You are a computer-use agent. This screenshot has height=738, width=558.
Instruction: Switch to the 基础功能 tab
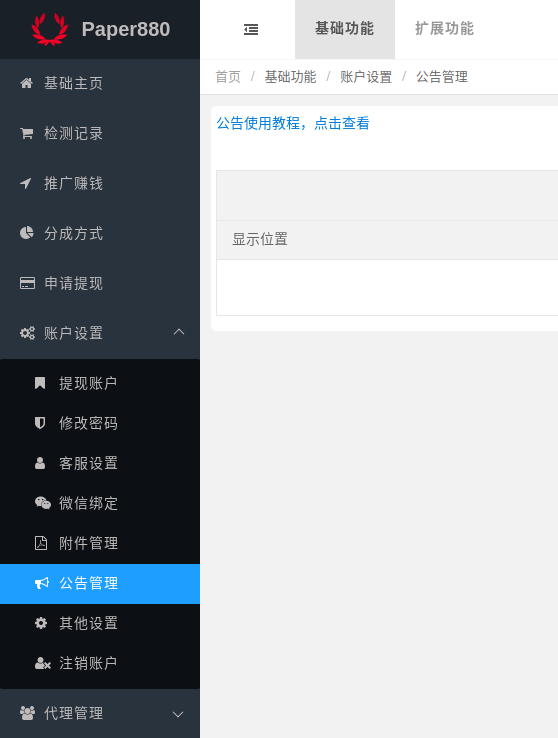pyautogui.click(x=344, y=29)
